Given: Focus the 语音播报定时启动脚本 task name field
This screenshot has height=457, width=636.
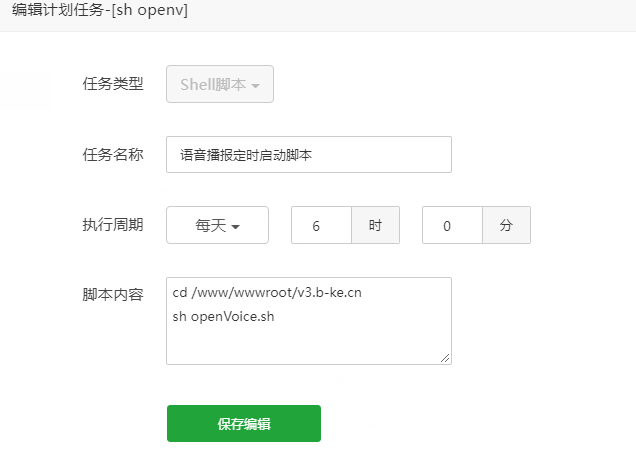Looking at the screenshot, I should pyautogui.click(x=309, y=154).
